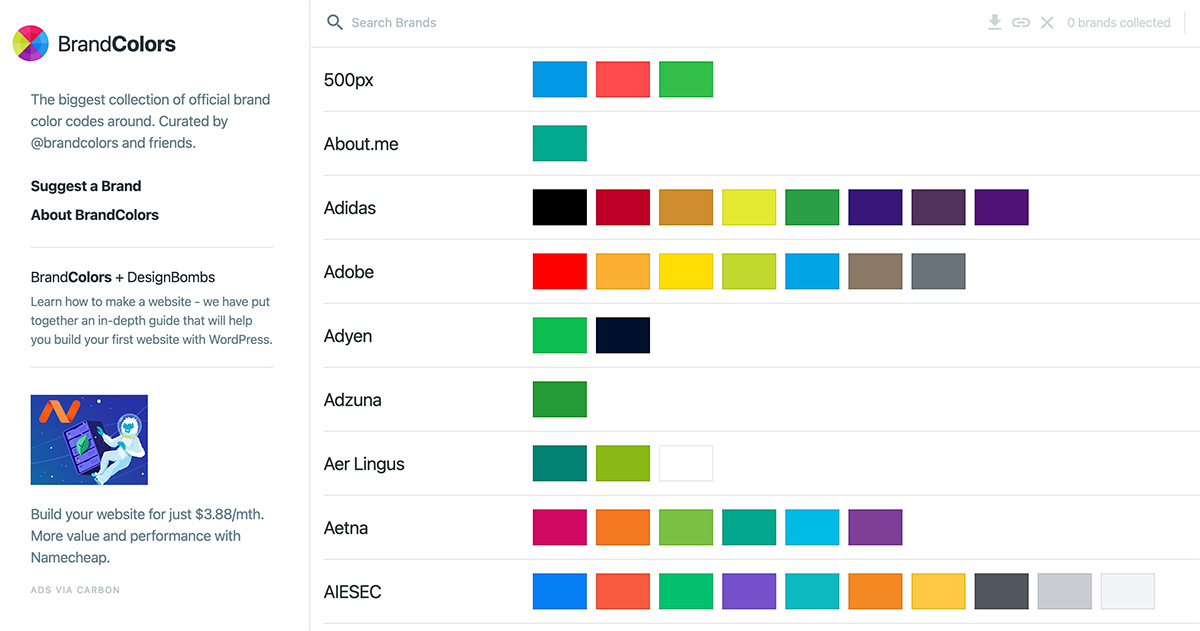Select the About.me teal swatch
This screenshot has width=1200, height=631.
559,143
